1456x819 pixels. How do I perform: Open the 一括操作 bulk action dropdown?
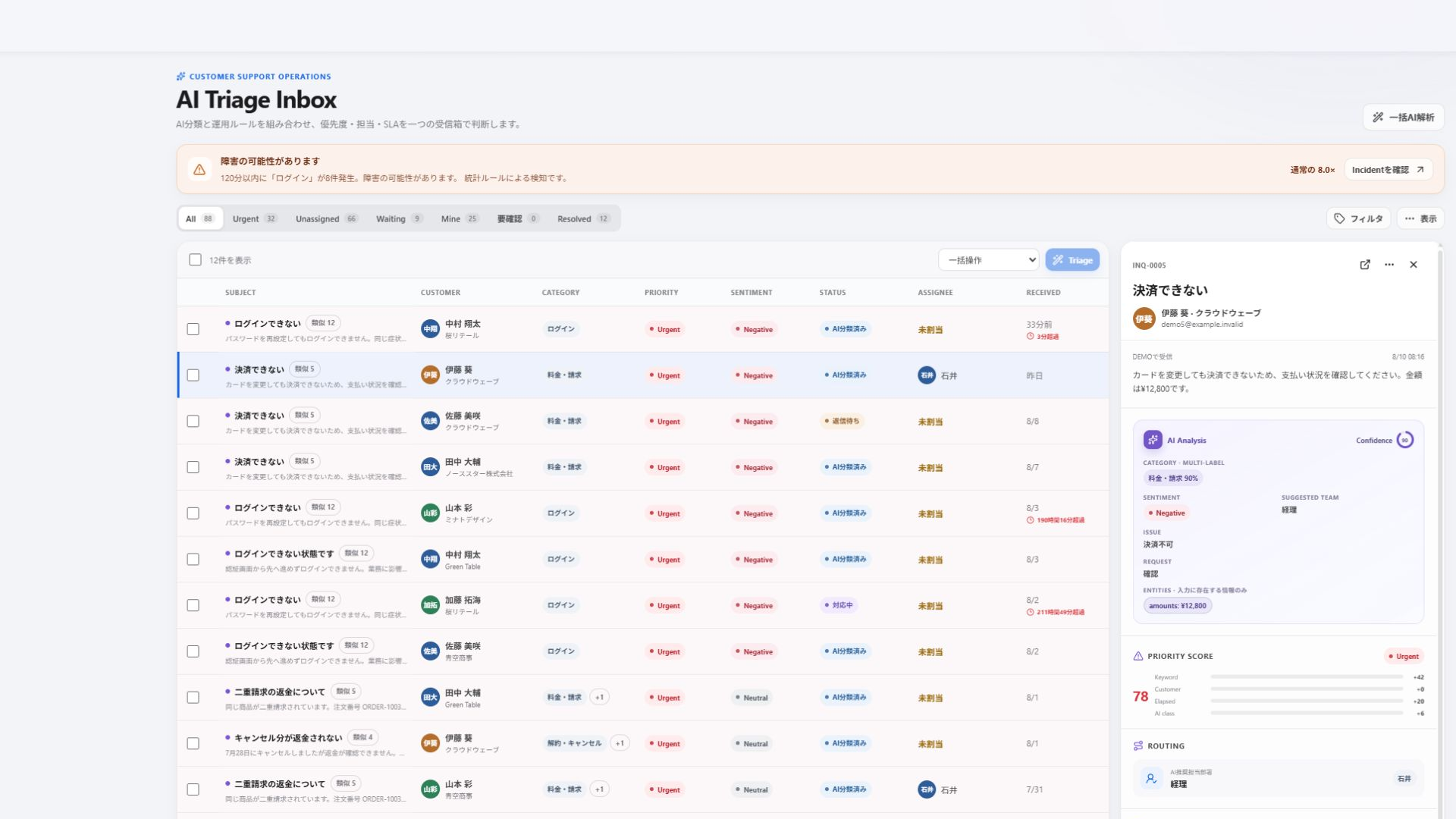tap(989, 260)
